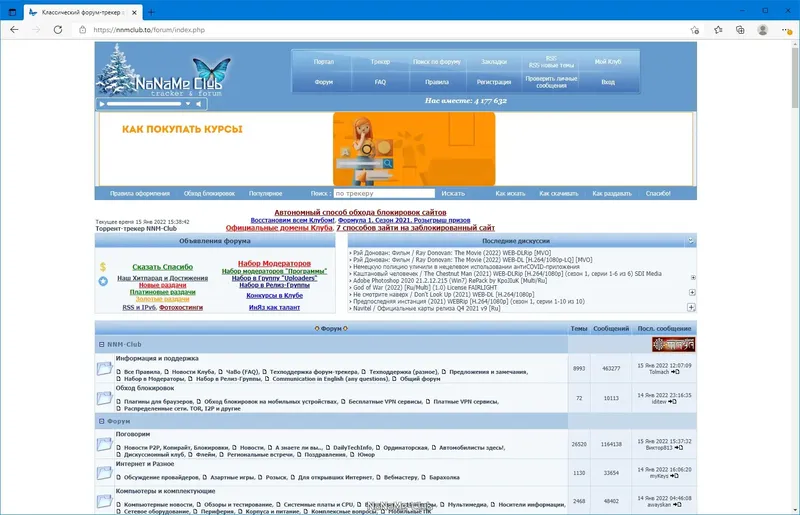Click the audio player progress bar
This screenshot has width=800, height=515.
(144, 104)
